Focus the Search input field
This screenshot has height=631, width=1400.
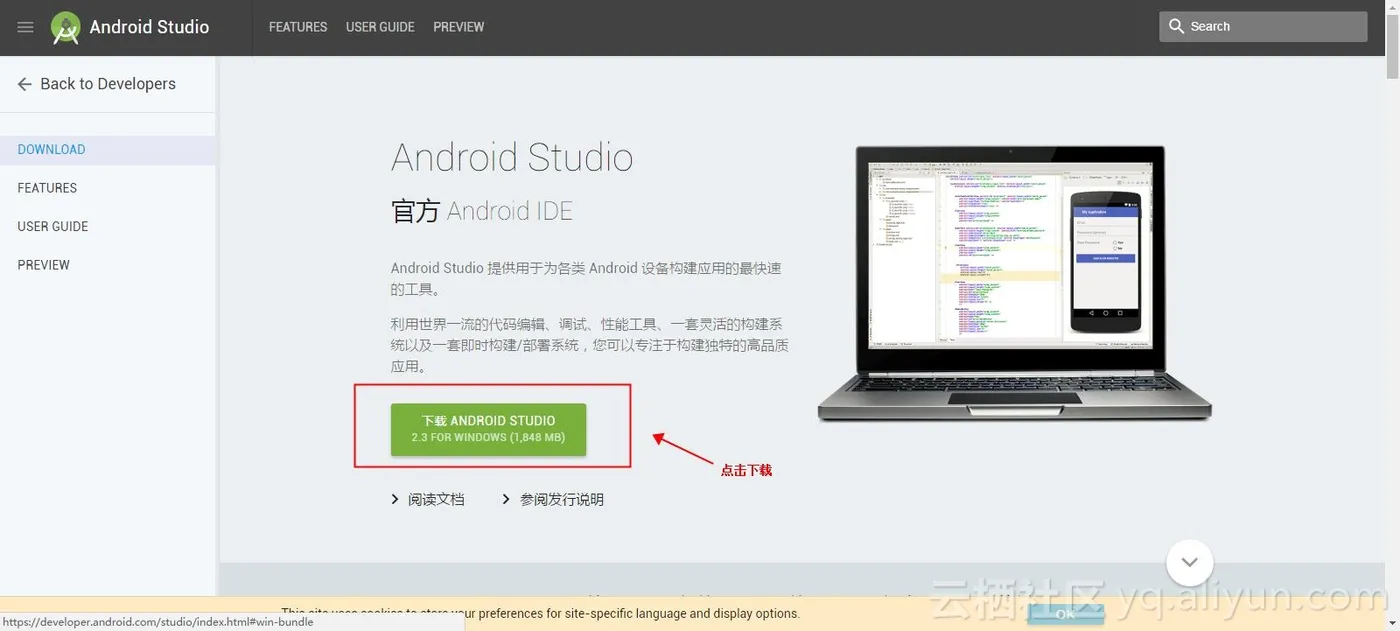[1263, 27]
